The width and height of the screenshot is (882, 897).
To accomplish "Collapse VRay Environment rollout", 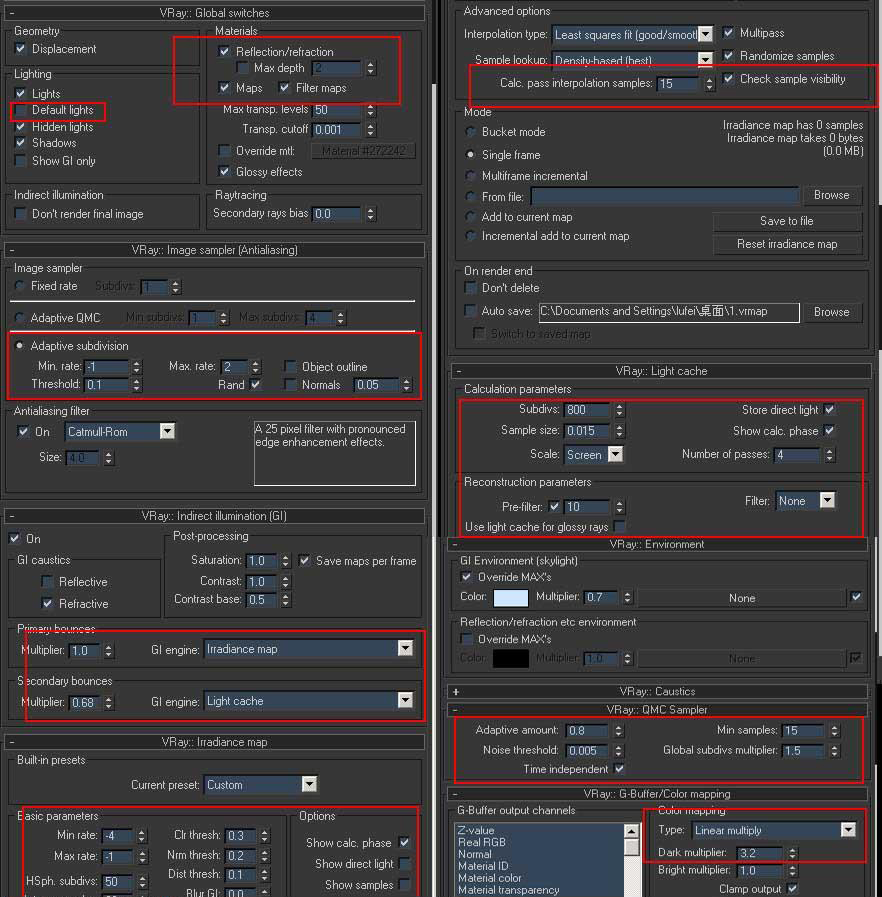I will (657, 544).
